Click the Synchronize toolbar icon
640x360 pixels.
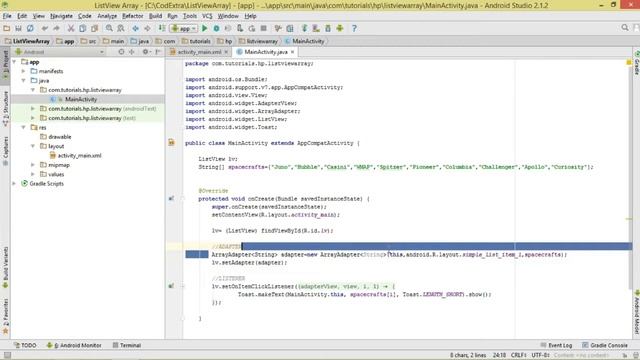click(30, 28)
